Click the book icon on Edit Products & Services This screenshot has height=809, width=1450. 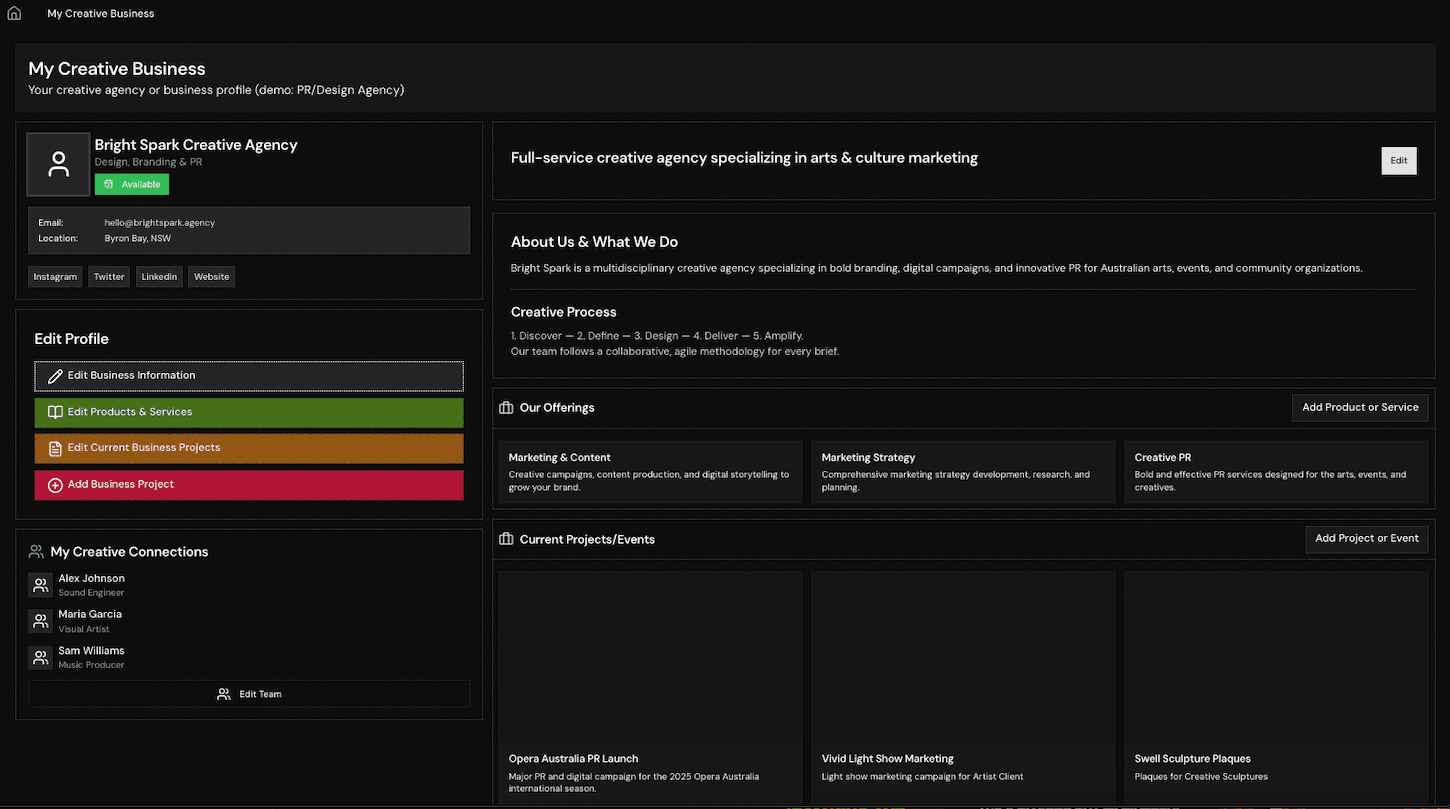(55, 412)
